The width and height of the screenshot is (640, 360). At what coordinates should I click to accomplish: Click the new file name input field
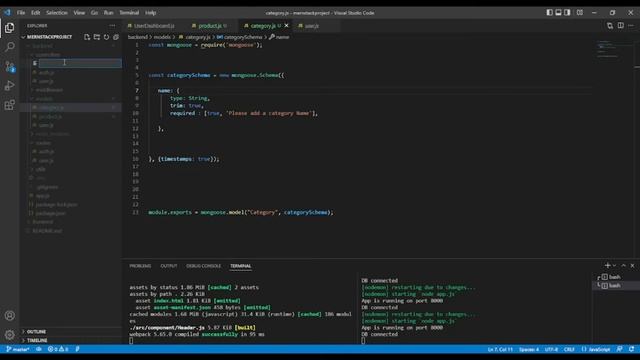coord(80,63)
